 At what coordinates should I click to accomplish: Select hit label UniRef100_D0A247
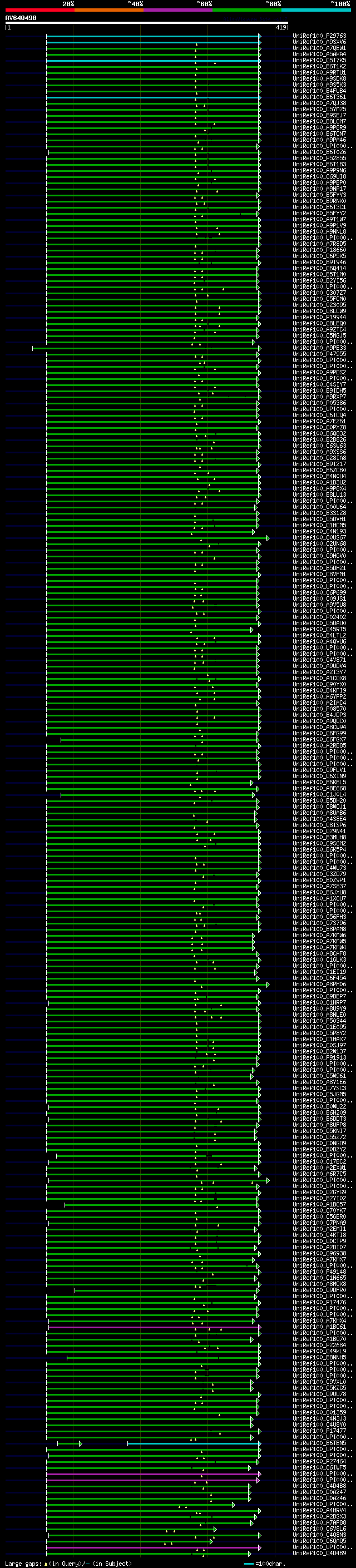point(319,1492)
